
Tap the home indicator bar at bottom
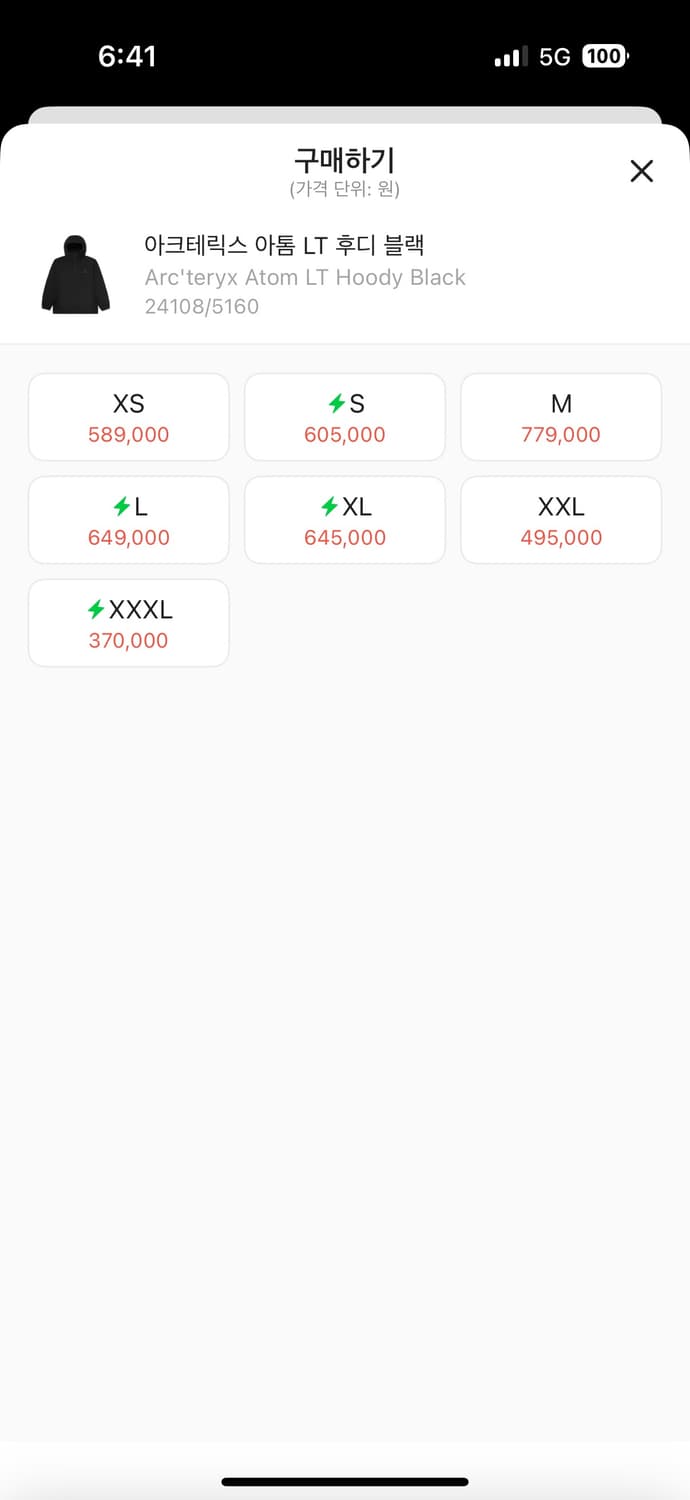tap(345, 1481)
